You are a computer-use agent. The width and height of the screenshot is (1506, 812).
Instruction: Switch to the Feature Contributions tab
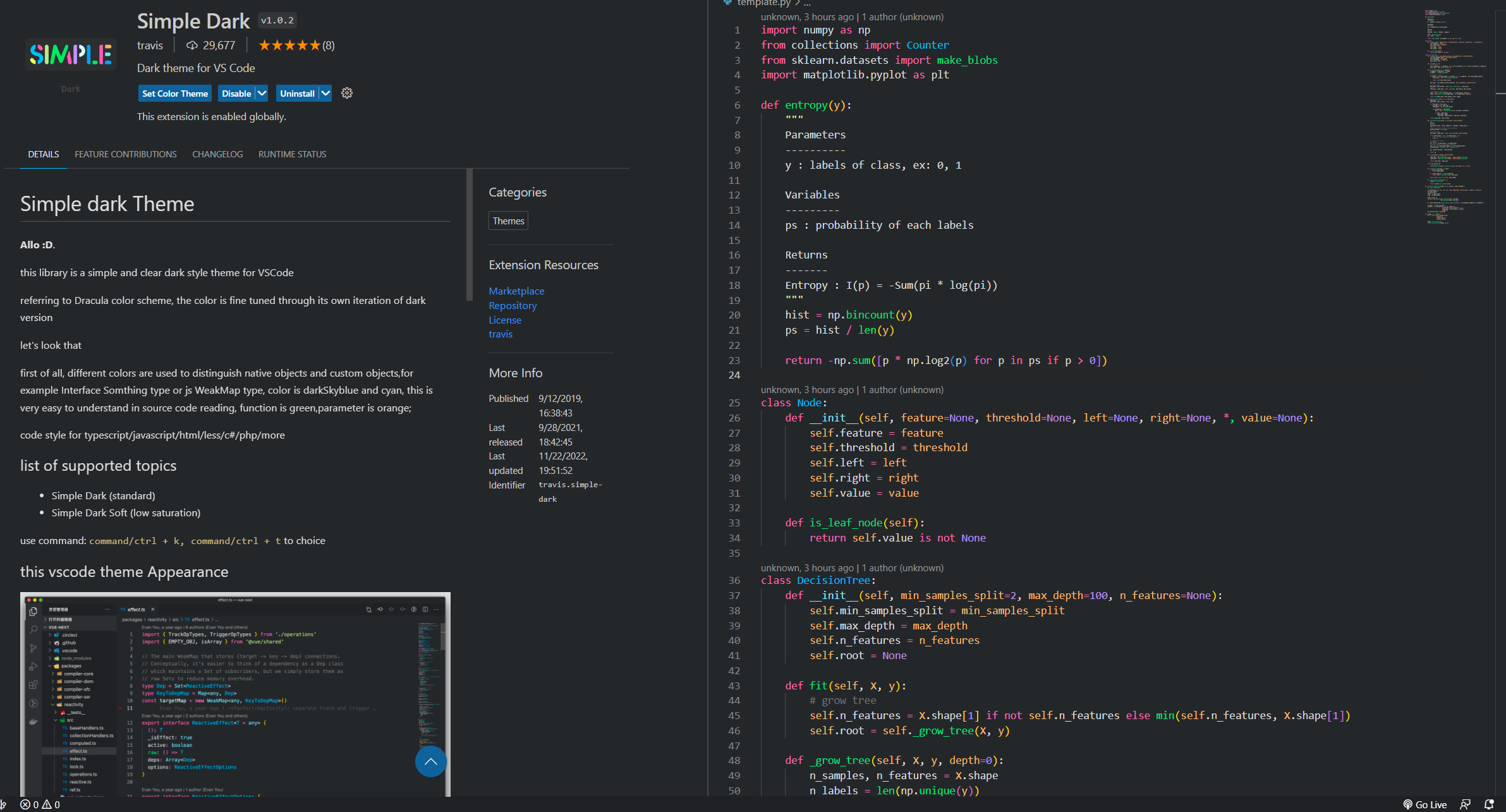[x=126, y=154]
